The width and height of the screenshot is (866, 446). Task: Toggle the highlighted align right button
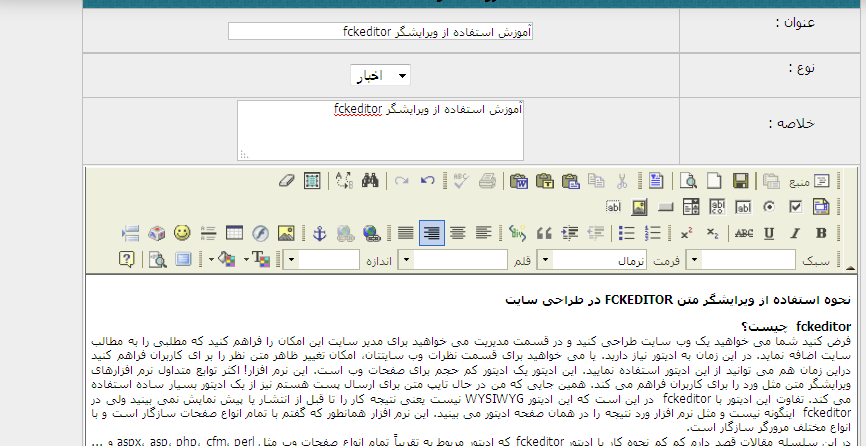pyautogui.click(x=432, y=233)
